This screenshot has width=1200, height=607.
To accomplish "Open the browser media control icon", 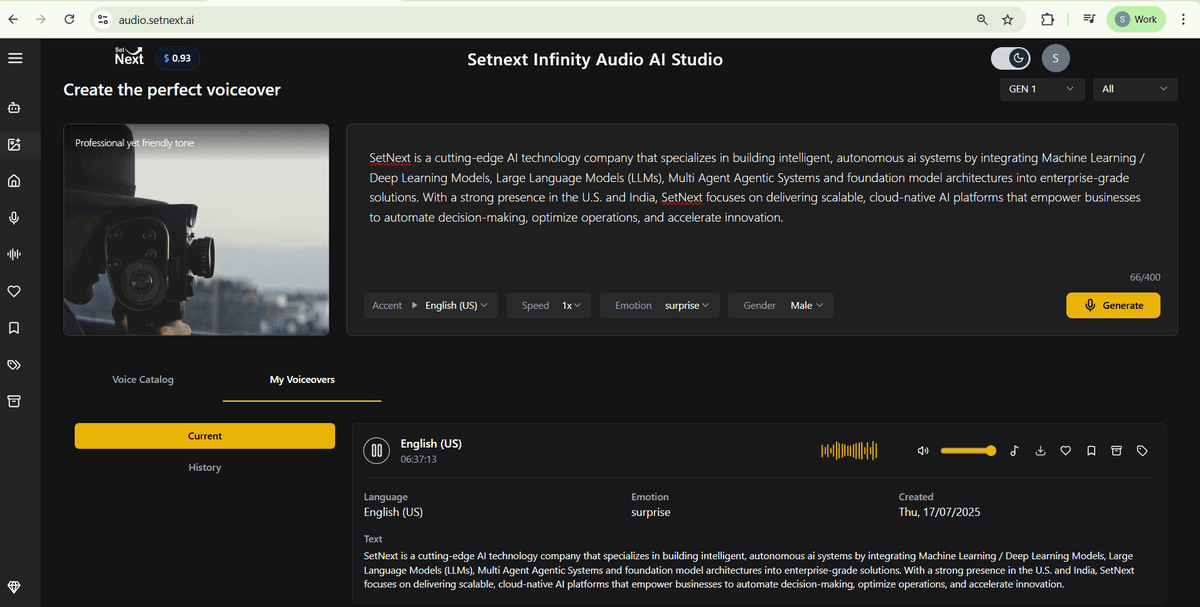I will (x=1089, y=19).
